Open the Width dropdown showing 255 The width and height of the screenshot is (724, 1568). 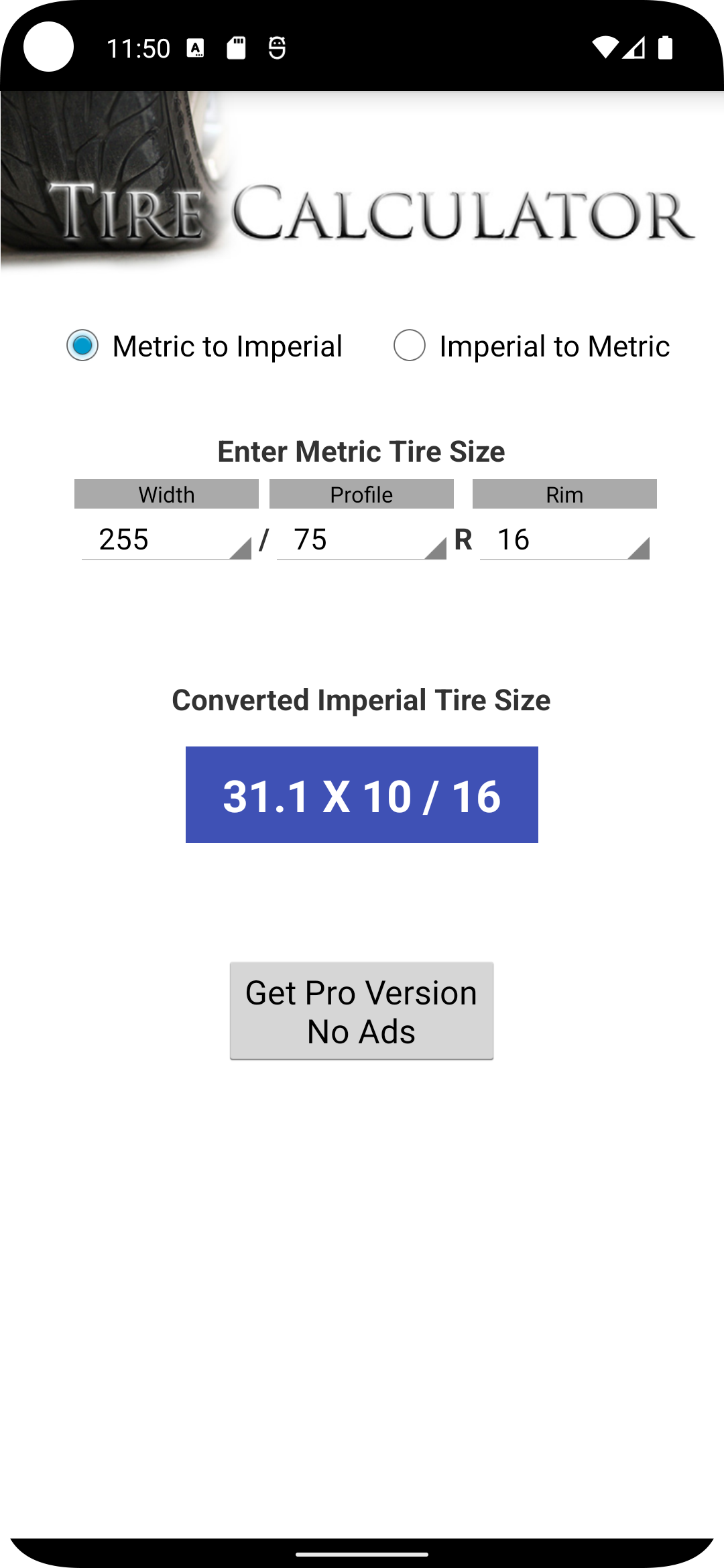tap(166, 540)
